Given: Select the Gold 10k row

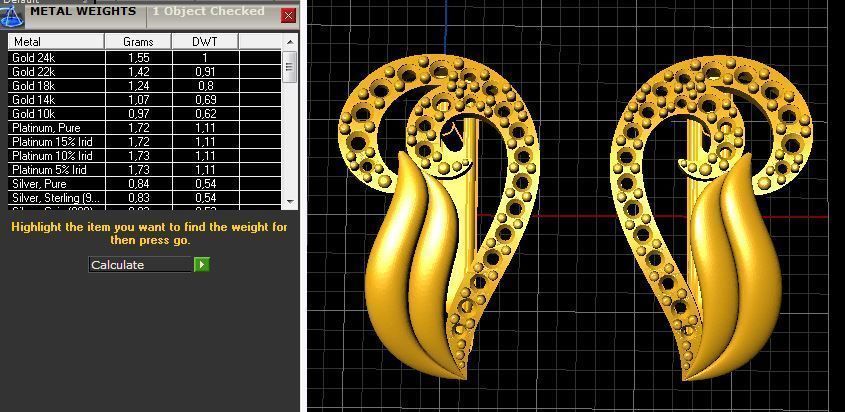Looking at the screenshot, I should point(144,114).
